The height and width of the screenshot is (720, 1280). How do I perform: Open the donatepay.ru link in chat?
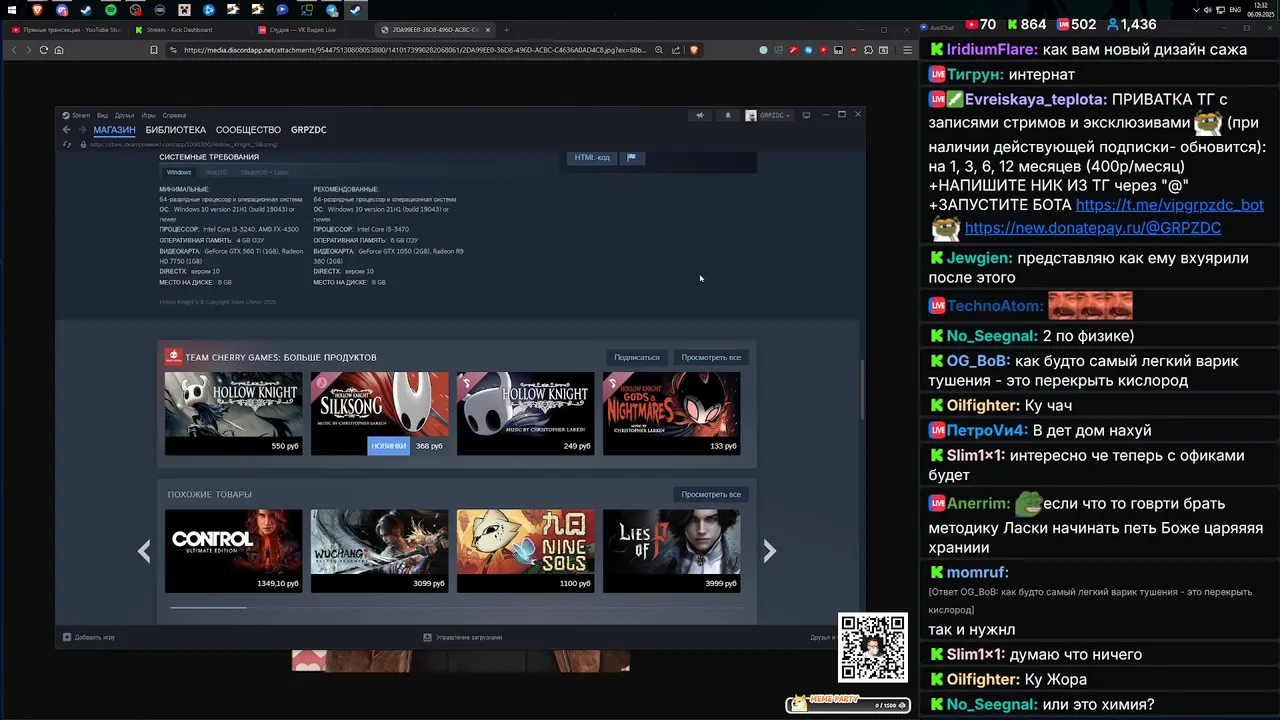(x=1092, y=228)
